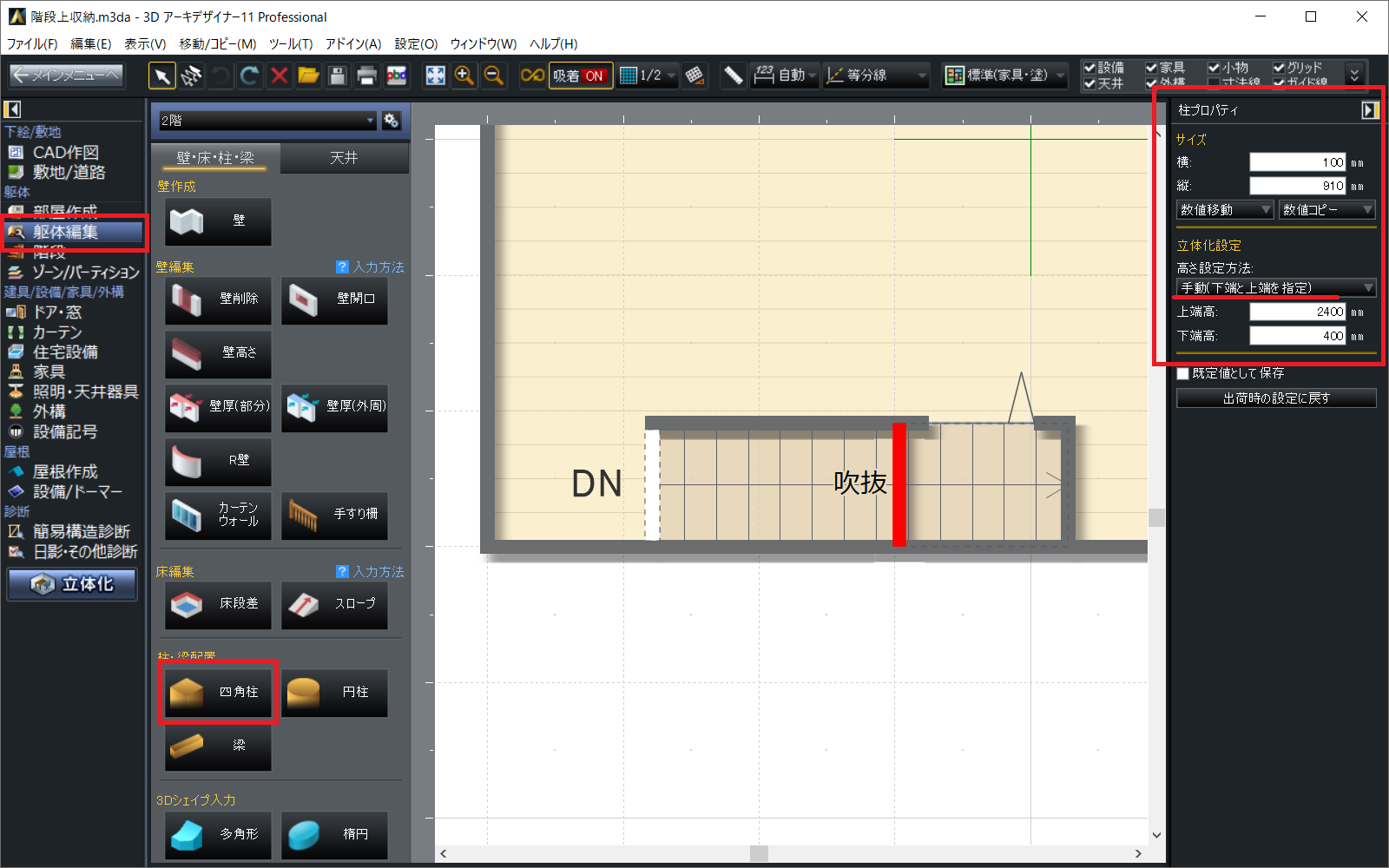This screenshot has height=868, width=1389.
Task: Open the 2階 floor dropdown
Action: click(267, 121)
